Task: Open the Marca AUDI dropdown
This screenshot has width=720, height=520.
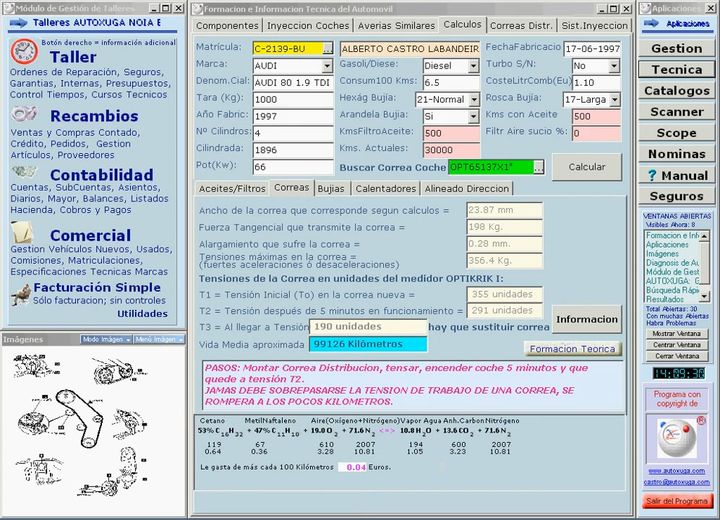Action: pos(327,66)
